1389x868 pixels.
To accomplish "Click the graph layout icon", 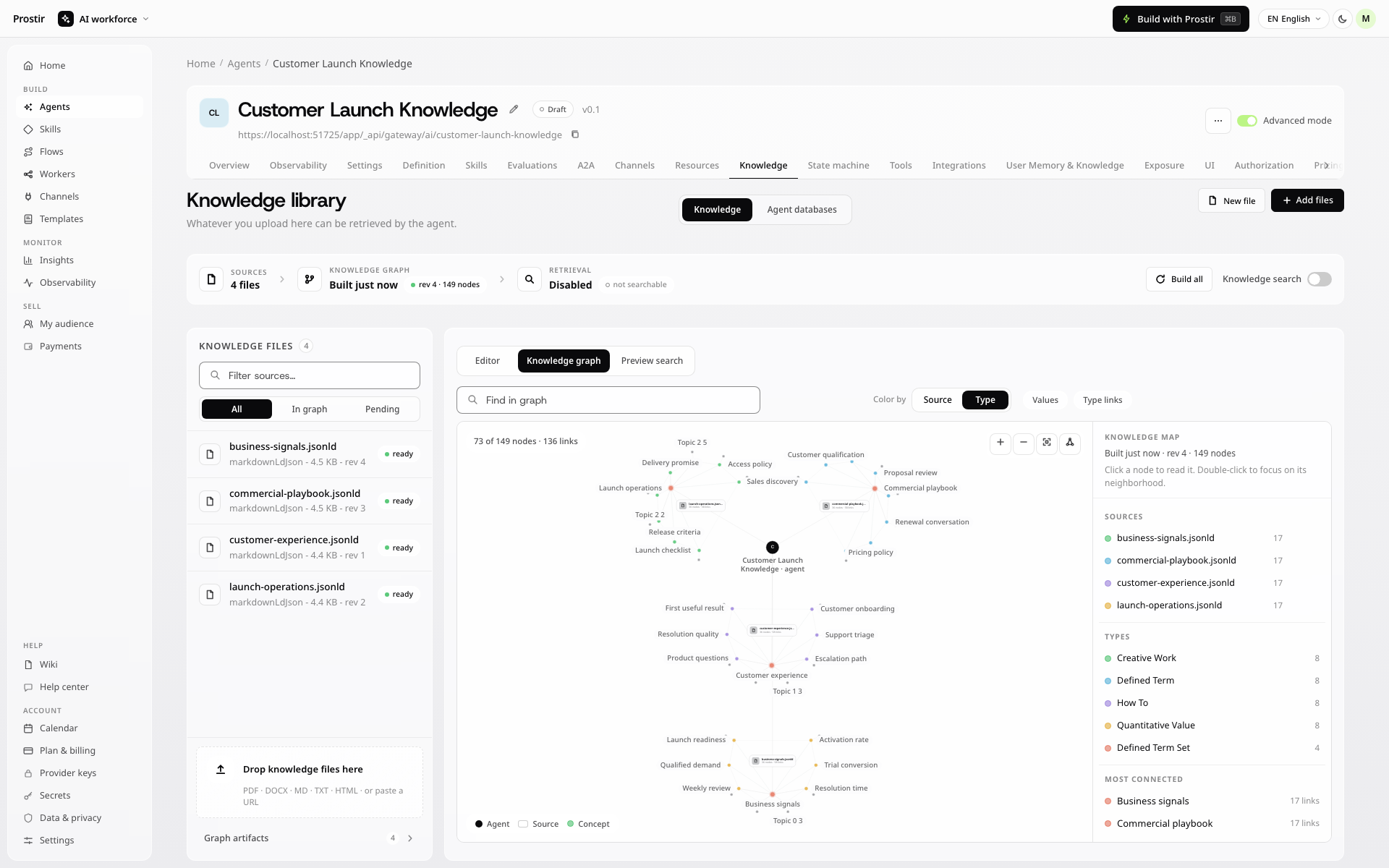I will [1070, 442].
